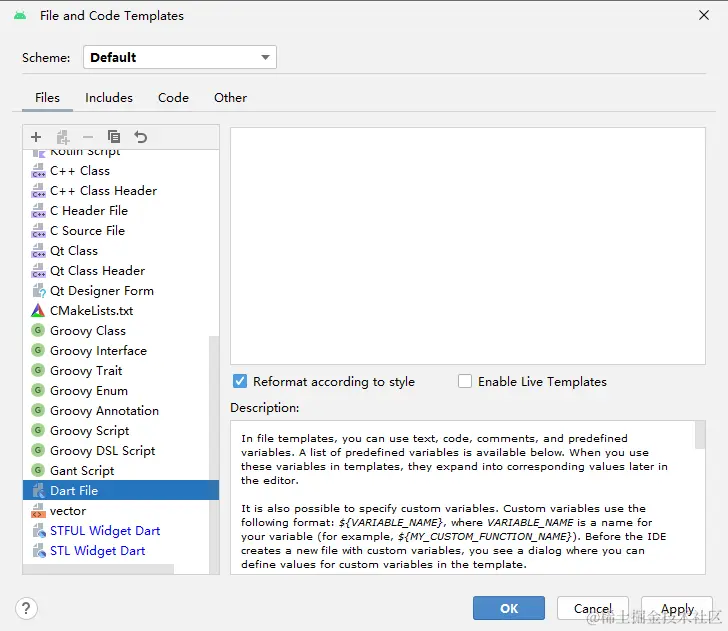Select the STFUL Widget Dart template text
This screenshot has height=631, width=728.
[x=105, y=531]
